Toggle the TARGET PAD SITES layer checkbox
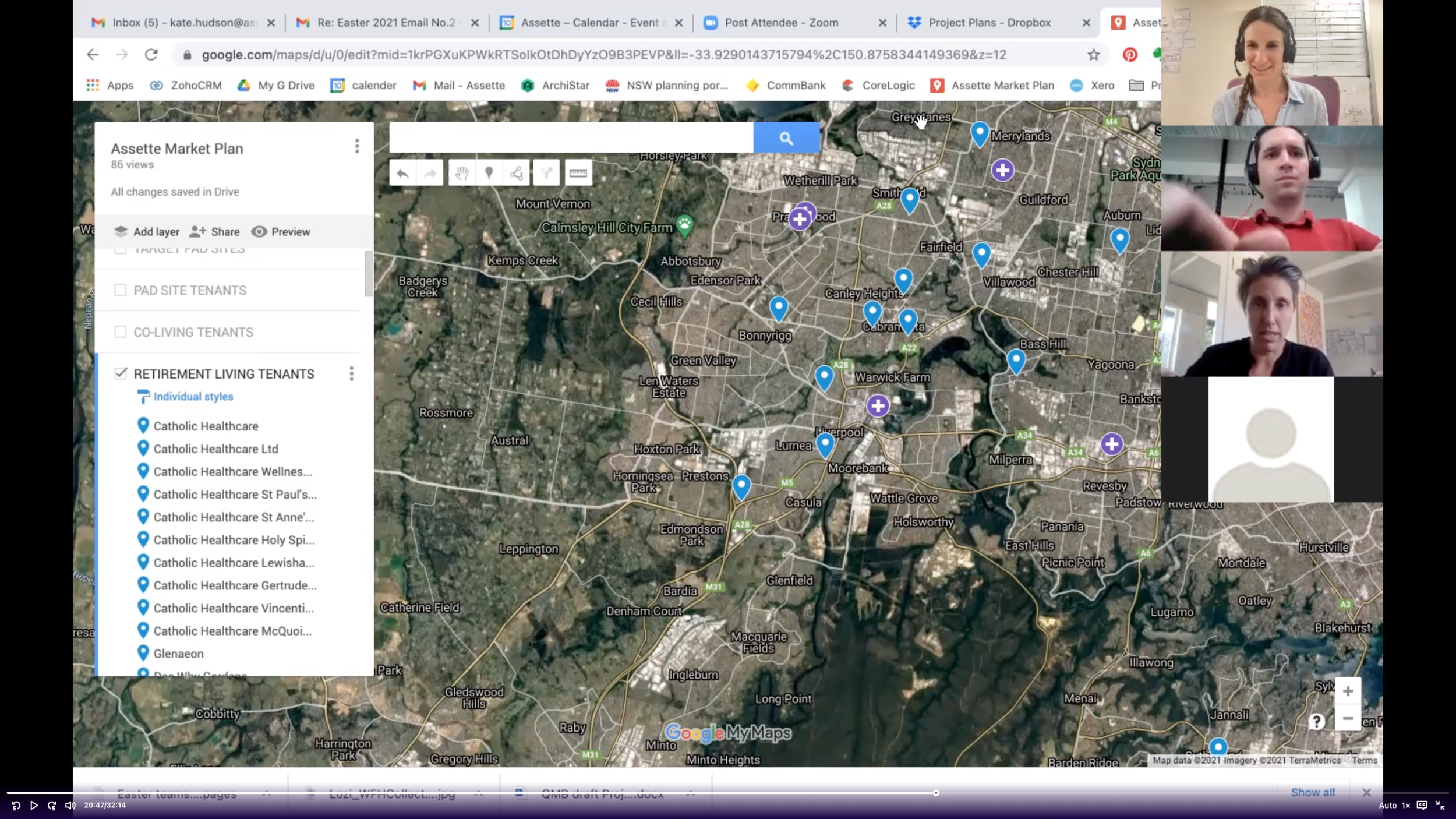 pyautogui.click(x=121, y=251)
